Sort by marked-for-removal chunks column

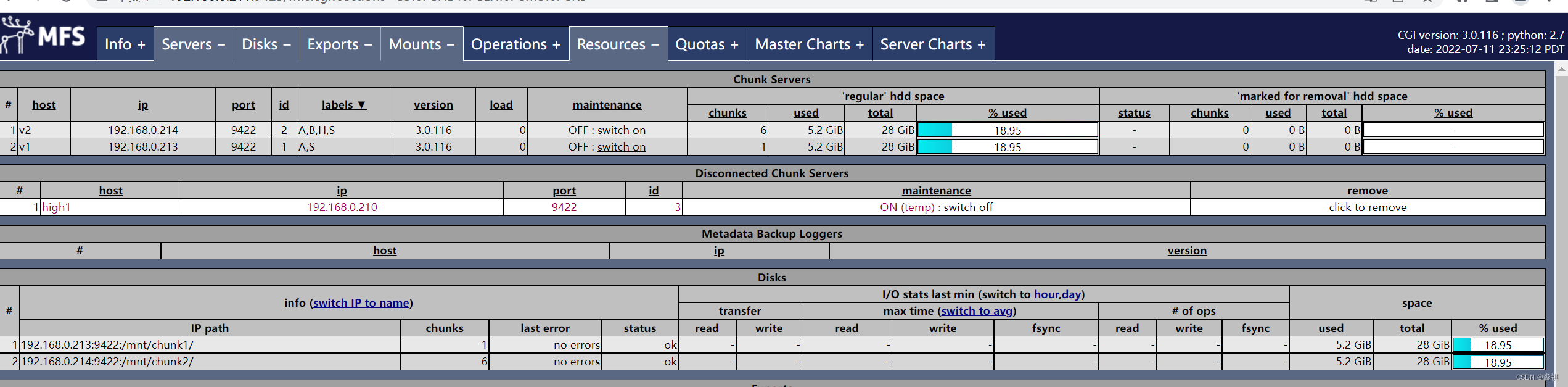[x=1210, y=113]
